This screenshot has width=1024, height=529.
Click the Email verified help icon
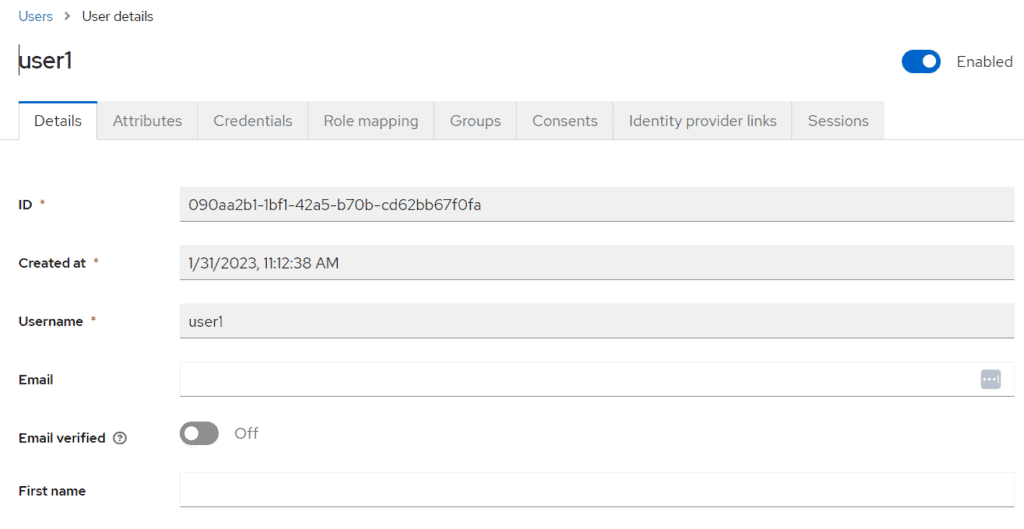(120, 438)
